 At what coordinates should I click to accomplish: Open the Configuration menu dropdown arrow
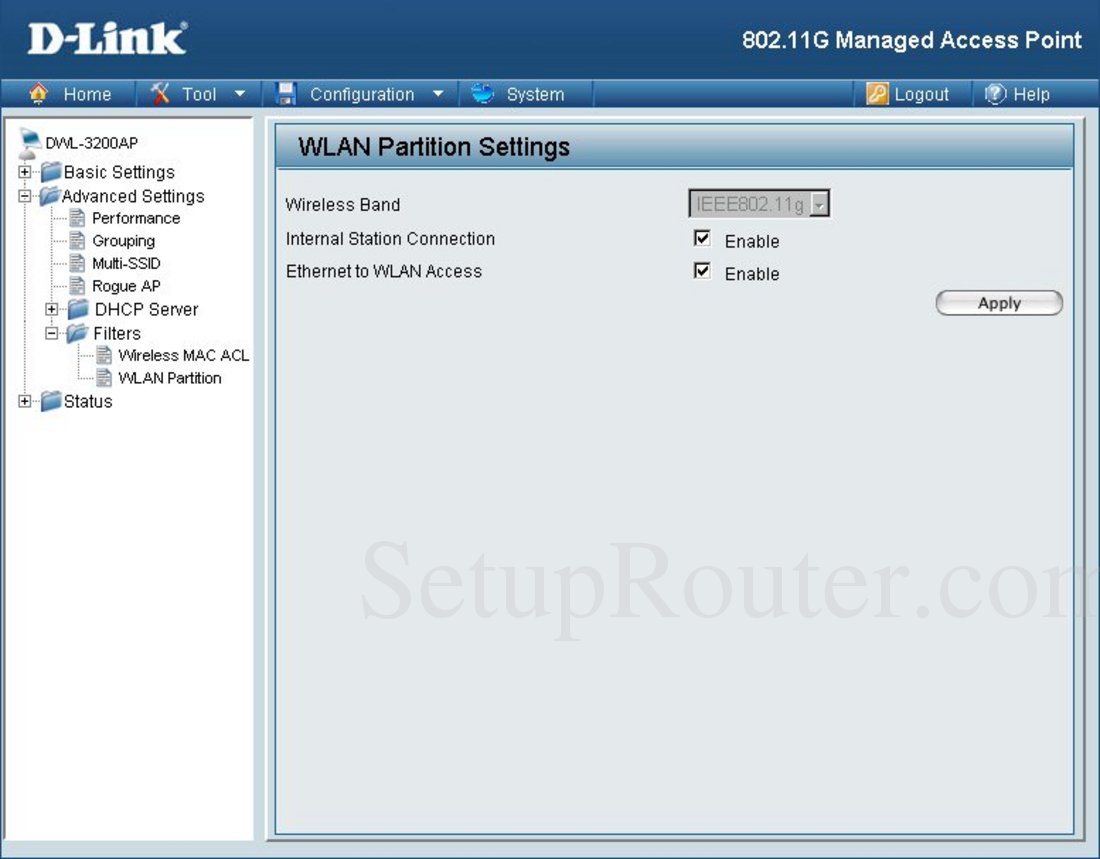tap(438, 94)
